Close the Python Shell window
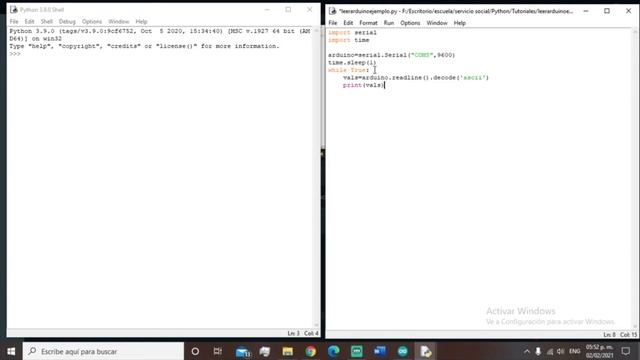 pyautogui.click(x=309, y=9)
